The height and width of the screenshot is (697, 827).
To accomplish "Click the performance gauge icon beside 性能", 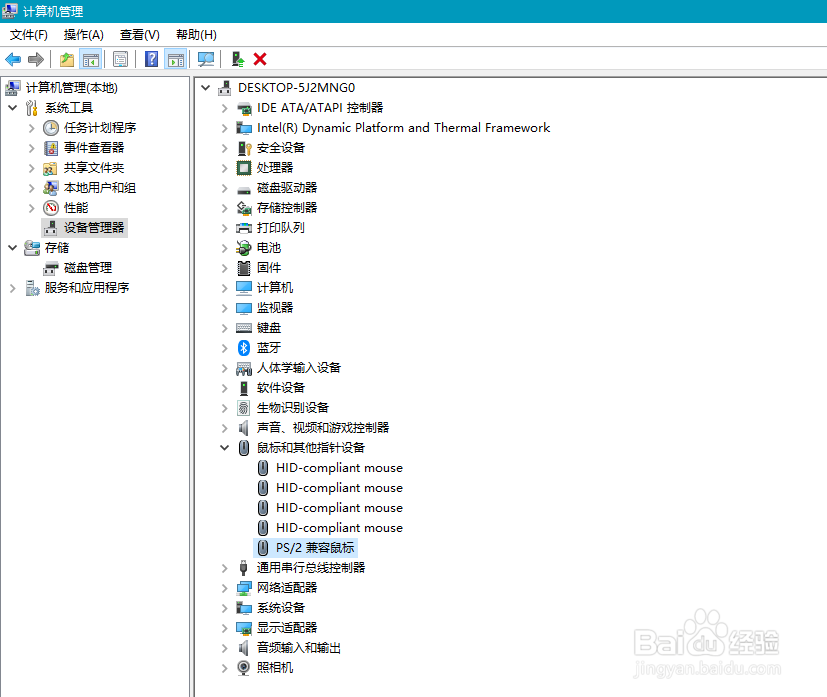I will click(x=51, y=208).
